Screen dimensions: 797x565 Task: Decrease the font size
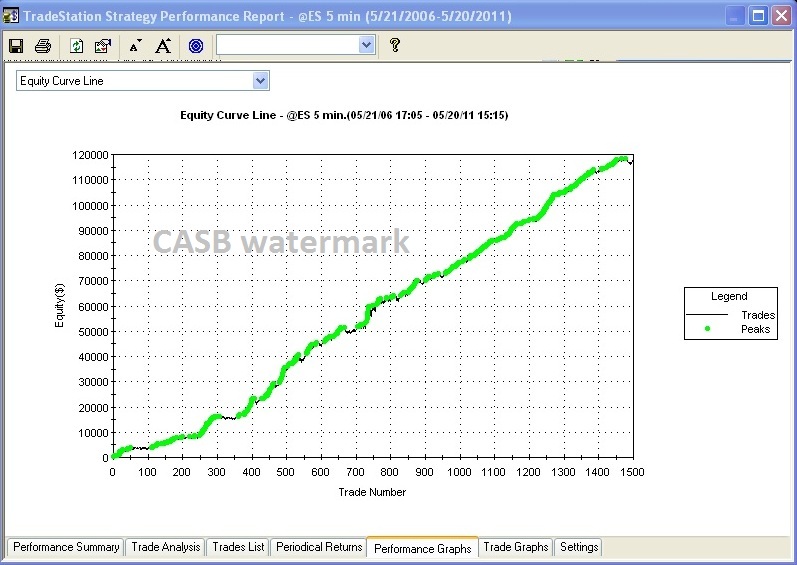pyautogui.click(x=135, y=46)
